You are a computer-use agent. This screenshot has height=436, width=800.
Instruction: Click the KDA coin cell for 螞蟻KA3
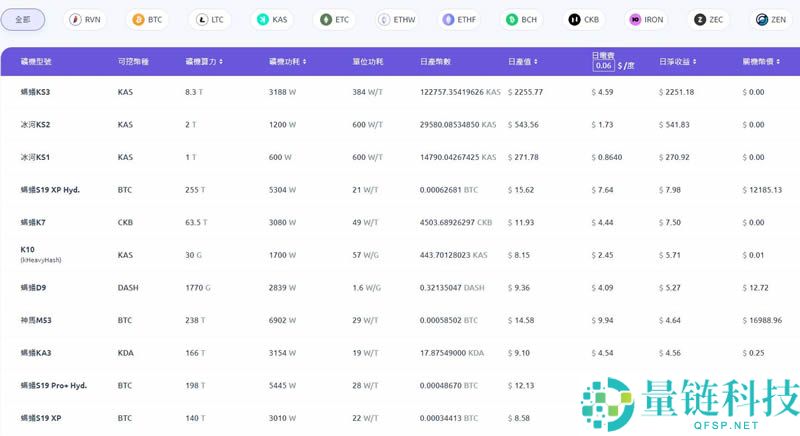click(126, 353)
